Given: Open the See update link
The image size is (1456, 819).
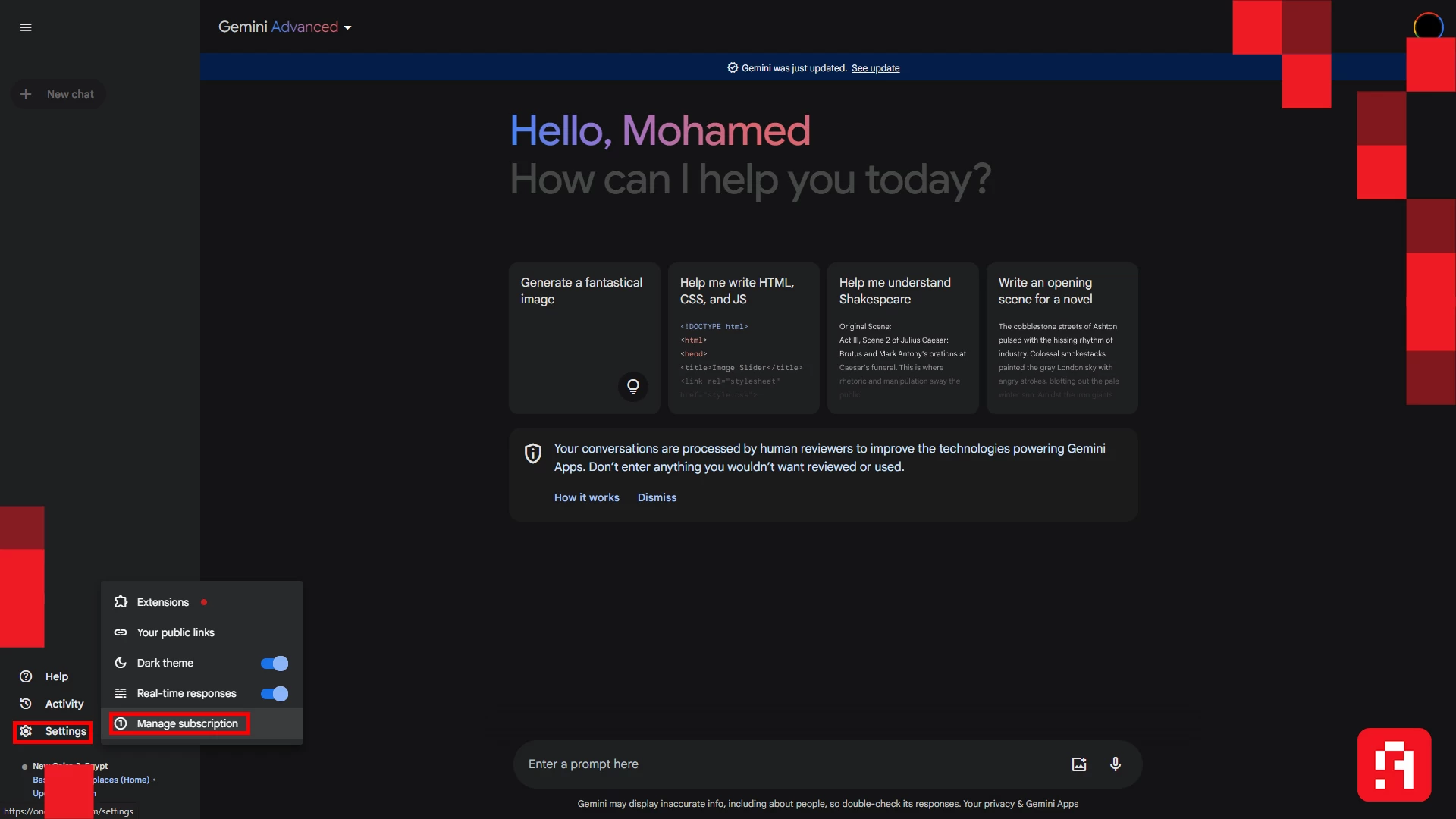Looking at the screenshot, I should coord(875,68).
